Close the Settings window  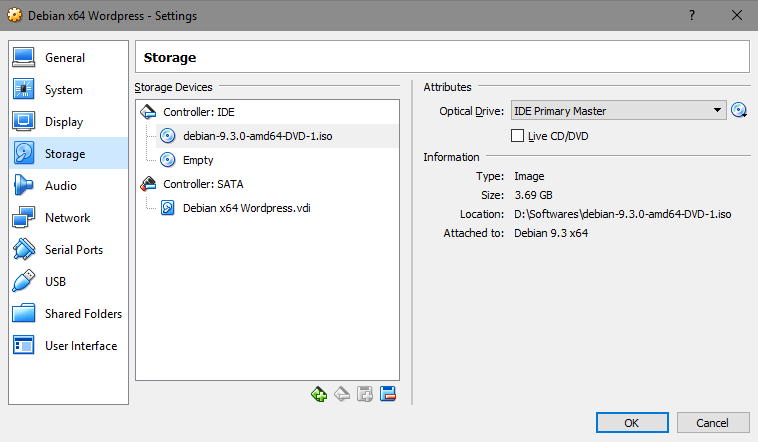(737, 15)
